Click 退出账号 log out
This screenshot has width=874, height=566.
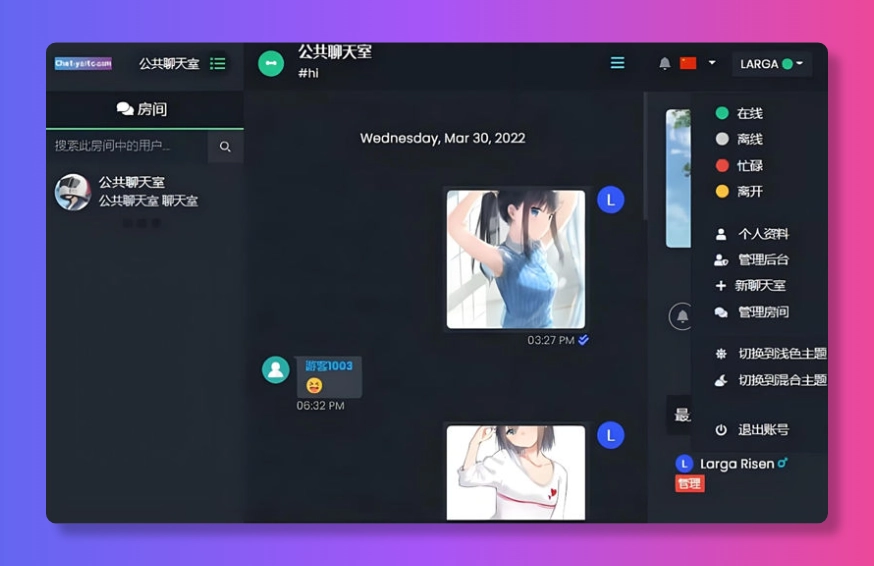752,430
